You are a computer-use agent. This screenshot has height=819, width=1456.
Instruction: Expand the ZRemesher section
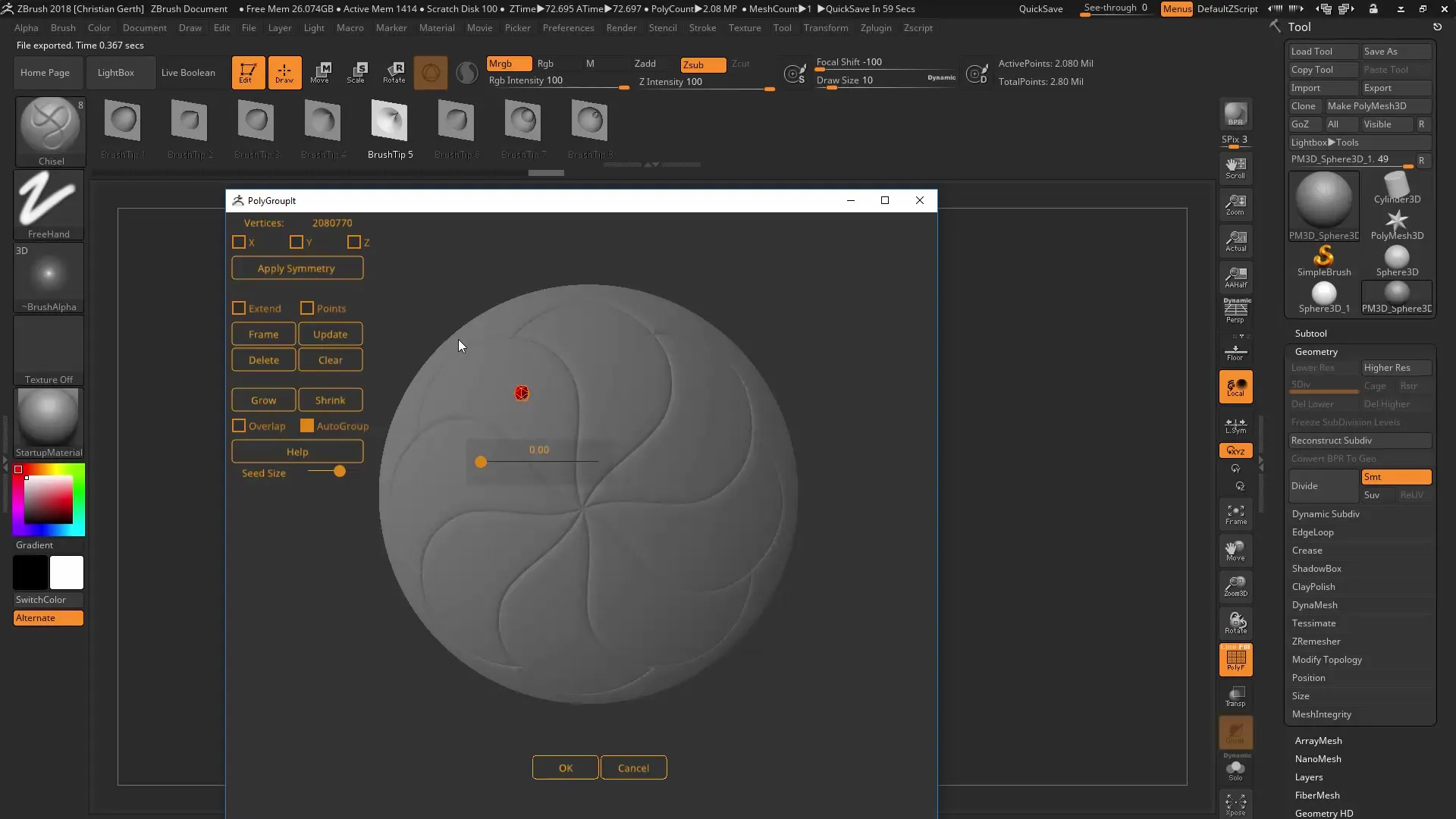(1316, 642)
